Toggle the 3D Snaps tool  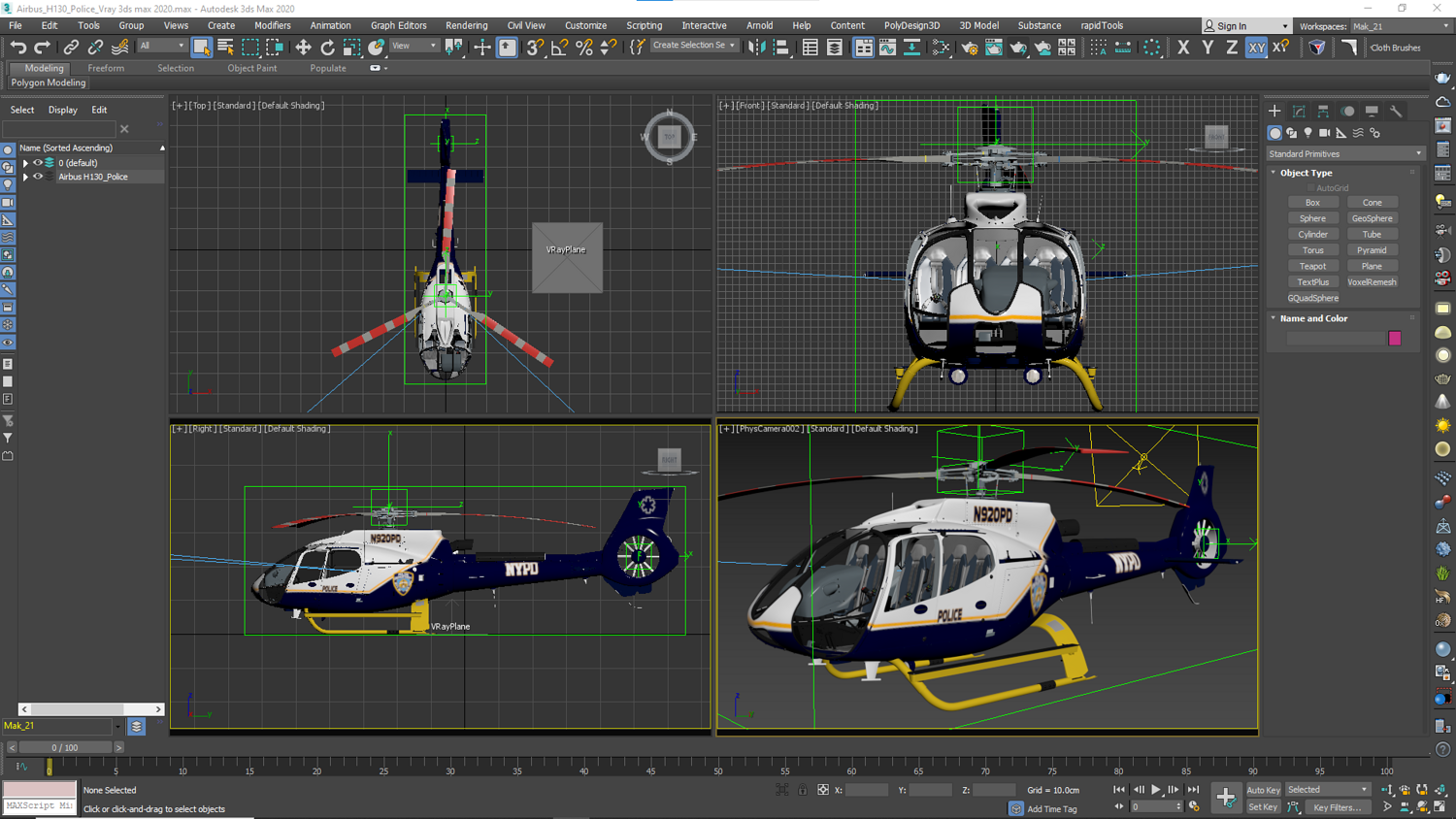(x=536, y=47)
